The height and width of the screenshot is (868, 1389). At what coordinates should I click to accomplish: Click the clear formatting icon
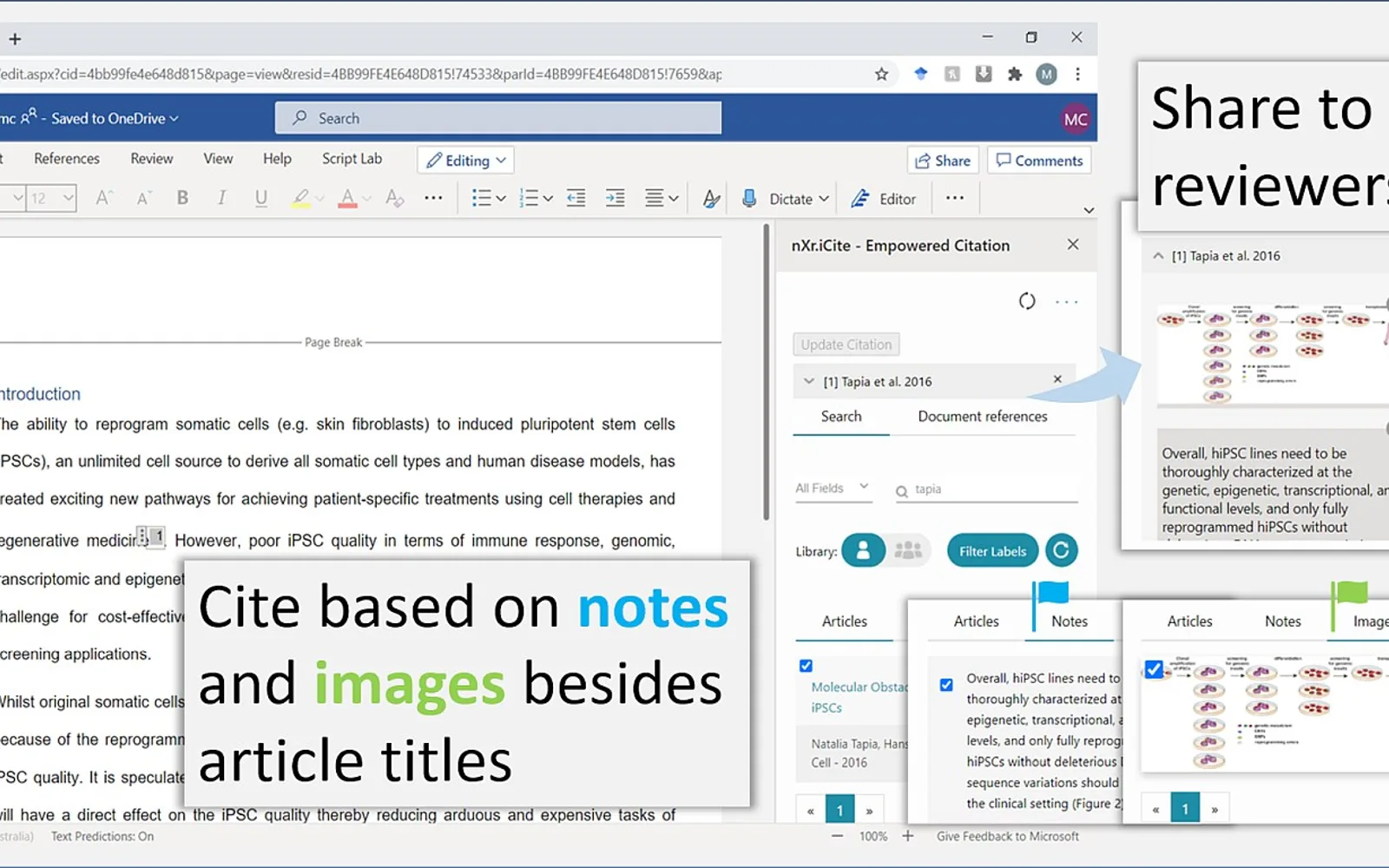pos(394,198)
